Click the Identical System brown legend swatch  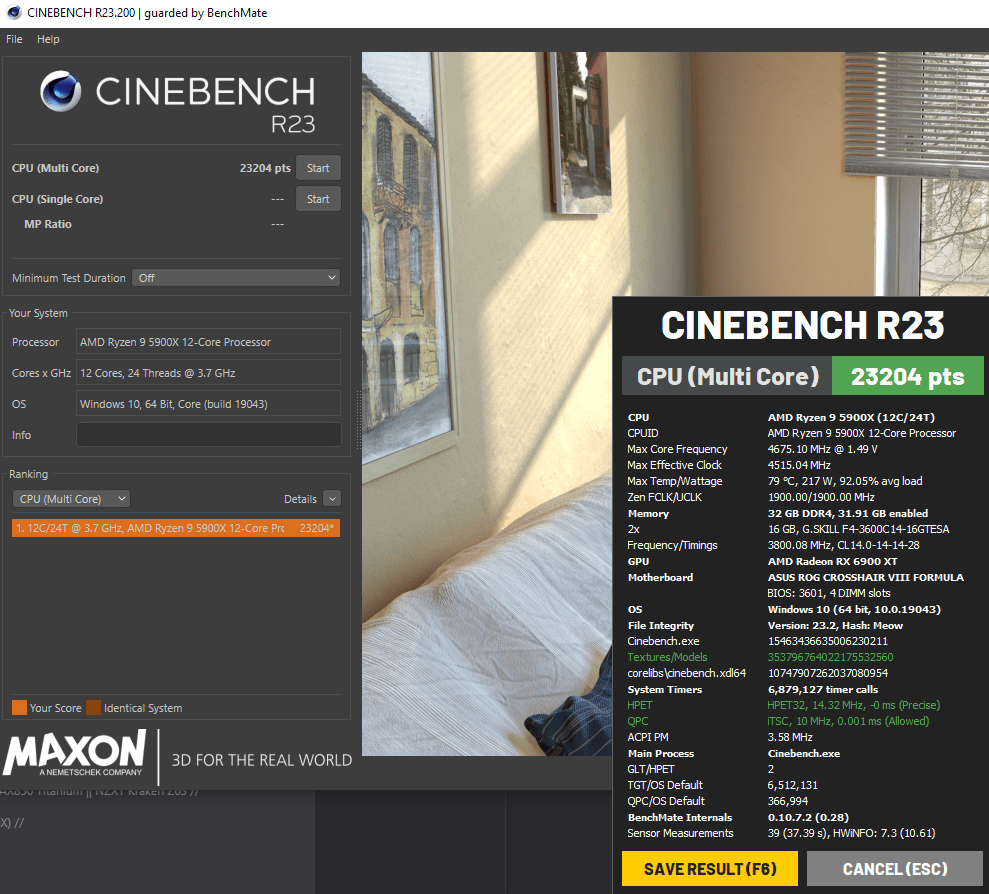93,708
